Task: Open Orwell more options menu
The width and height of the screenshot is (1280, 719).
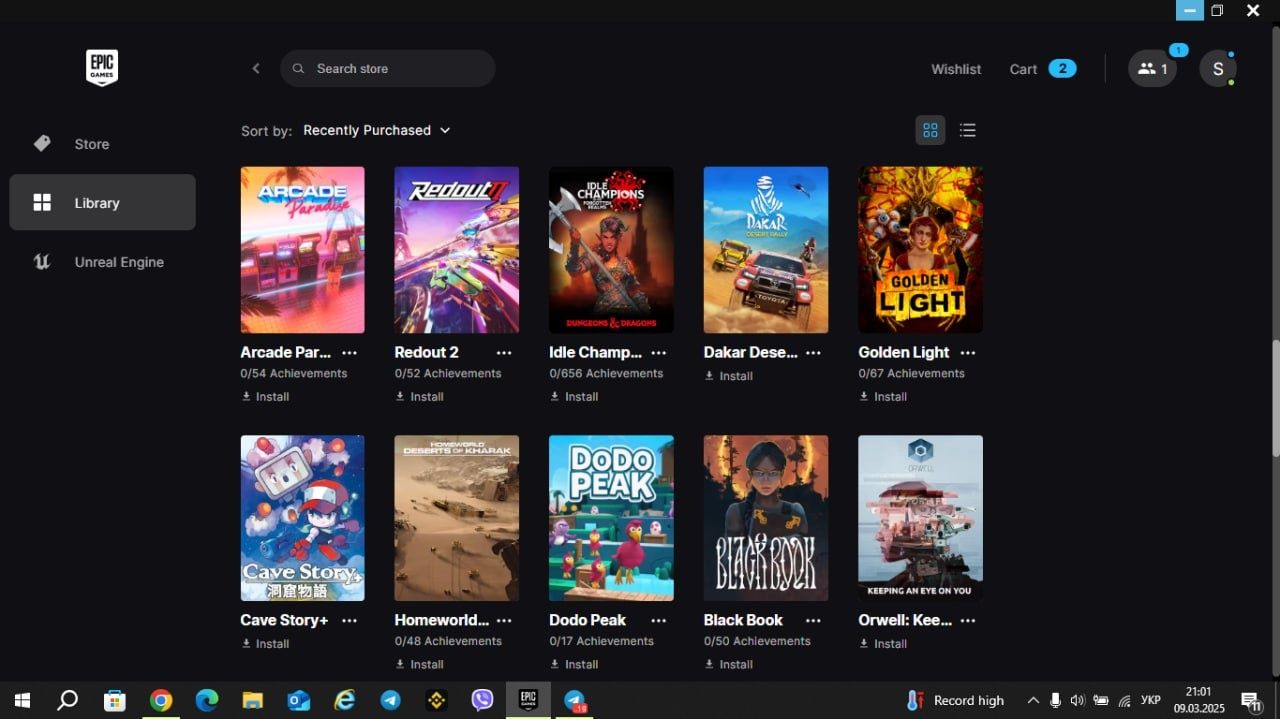Action: pyautogui.click(x=967, y=621)
